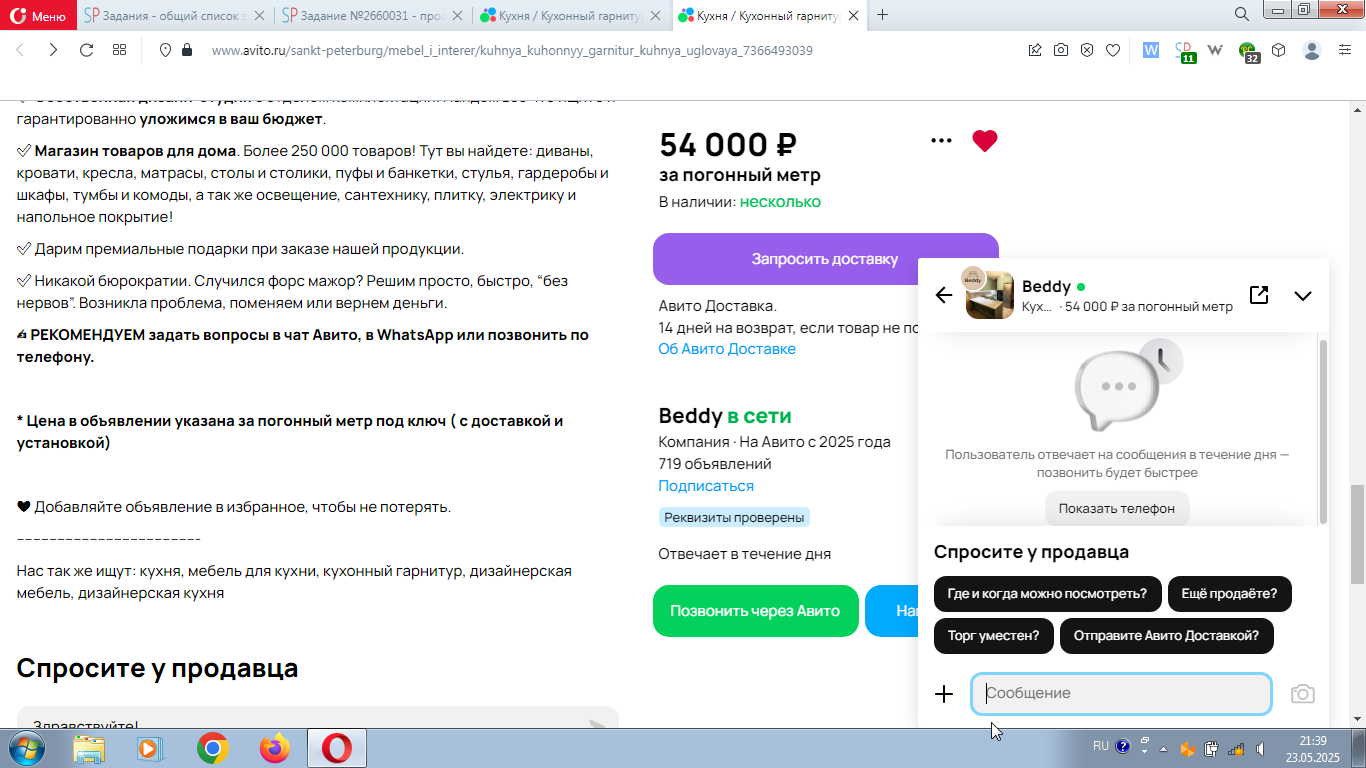Viewport: 1366px width, 768px height.
Task: Open the Об Авито Доставке link
Action: [727, 349]
